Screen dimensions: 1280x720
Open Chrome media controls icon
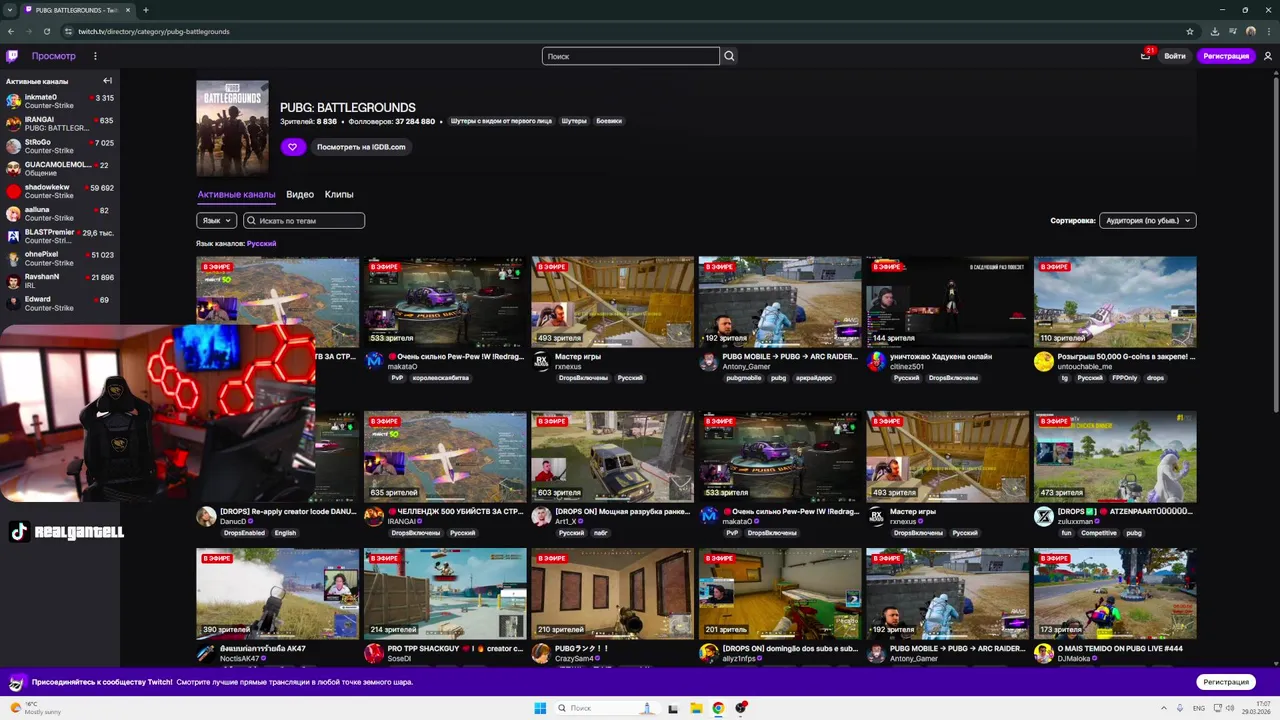1233,31
